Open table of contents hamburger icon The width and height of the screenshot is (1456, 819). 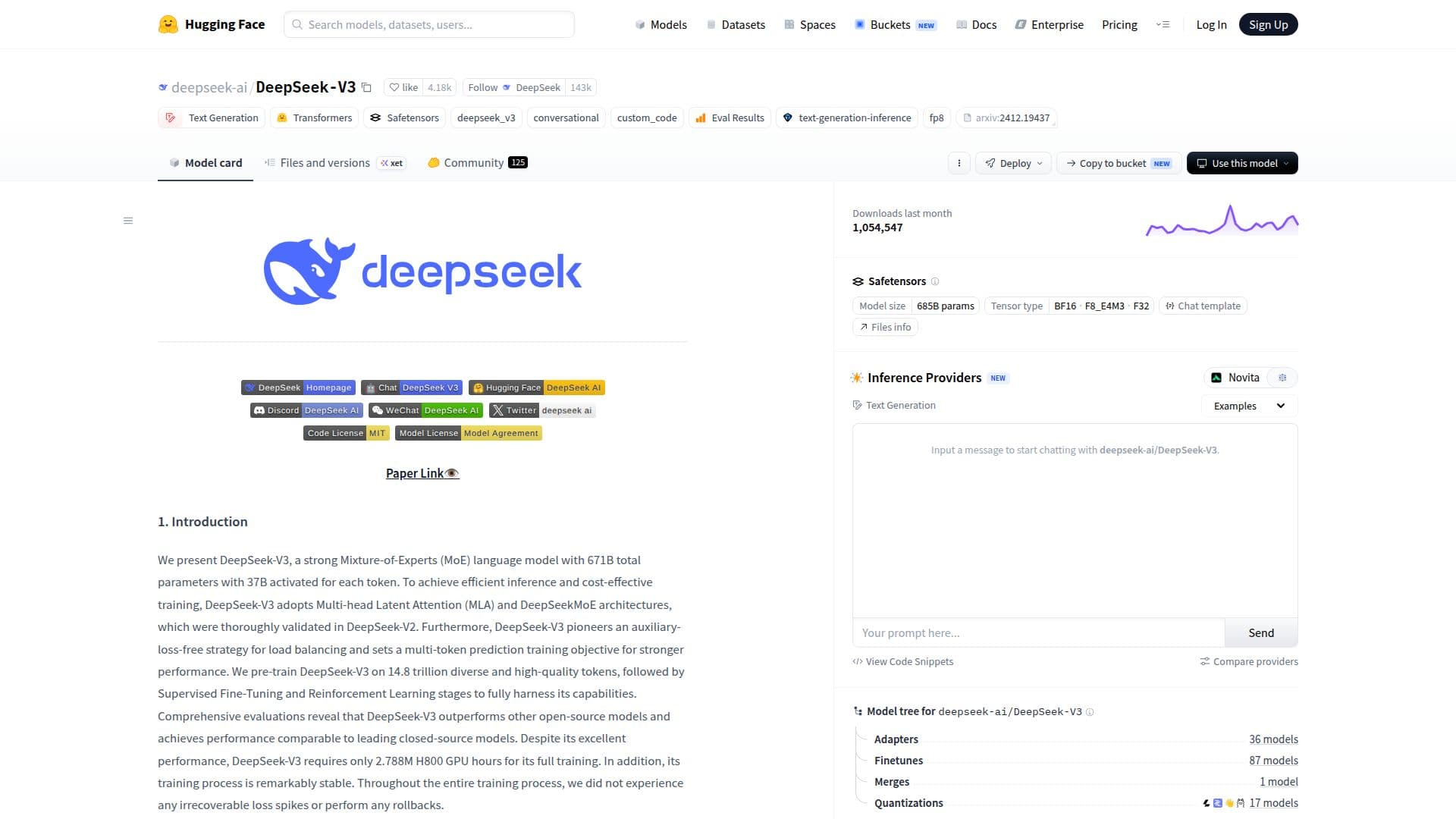tap(128, 221)
